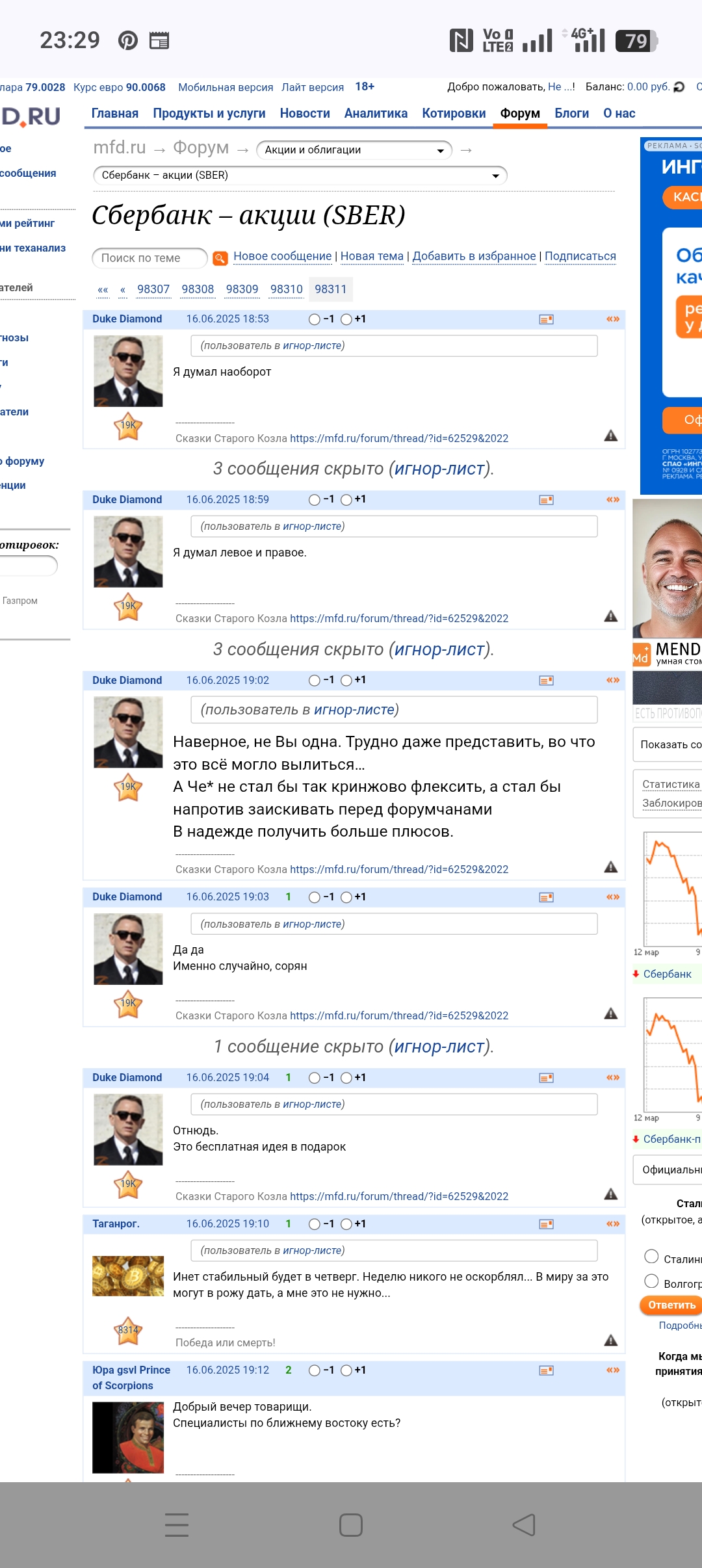Switch to the Мобильная версия link
This screenshot has width=702, height=1568.
(x=226, y=87)
